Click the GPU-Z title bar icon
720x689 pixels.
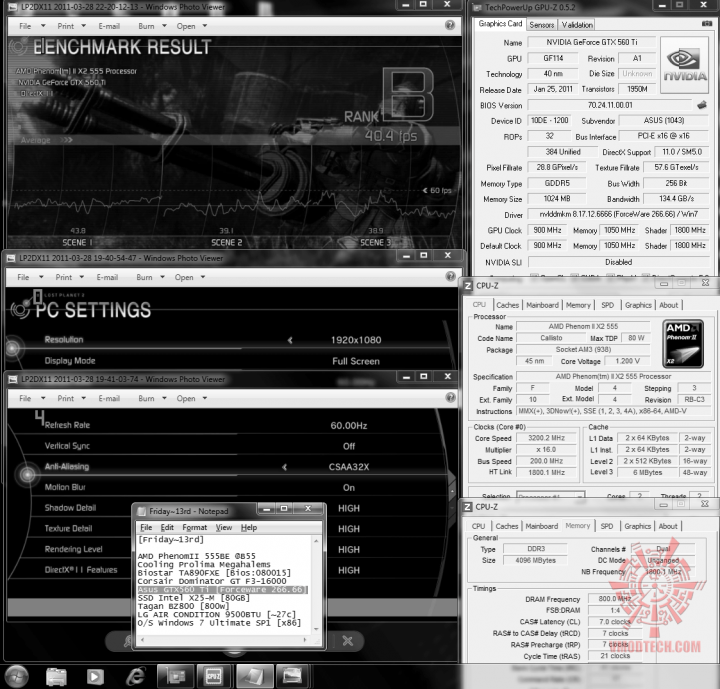point(478,7)
